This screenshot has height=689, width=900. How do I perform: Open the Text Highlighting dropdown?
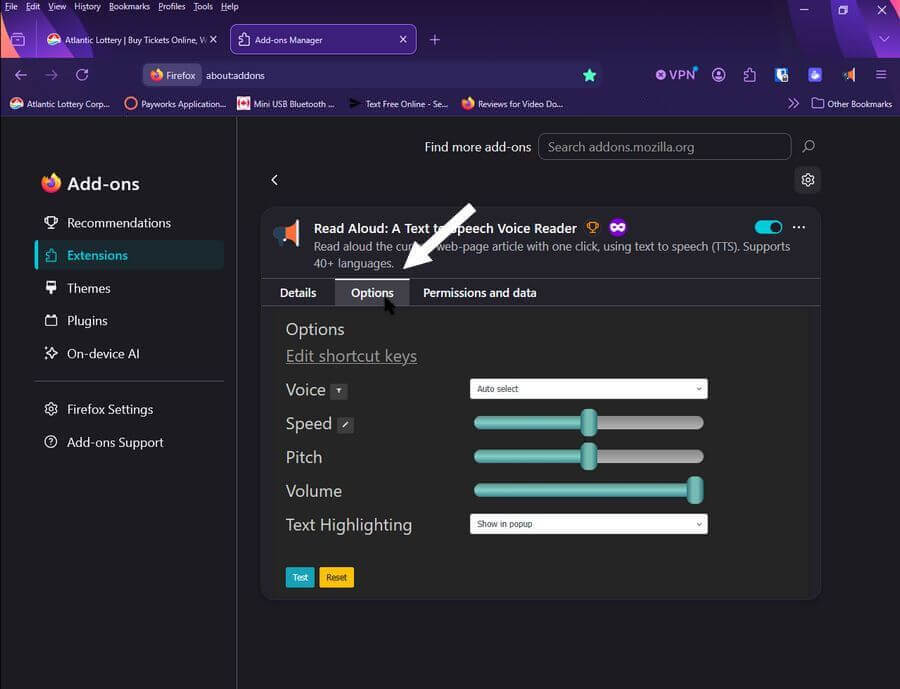[x=588, y=524]
